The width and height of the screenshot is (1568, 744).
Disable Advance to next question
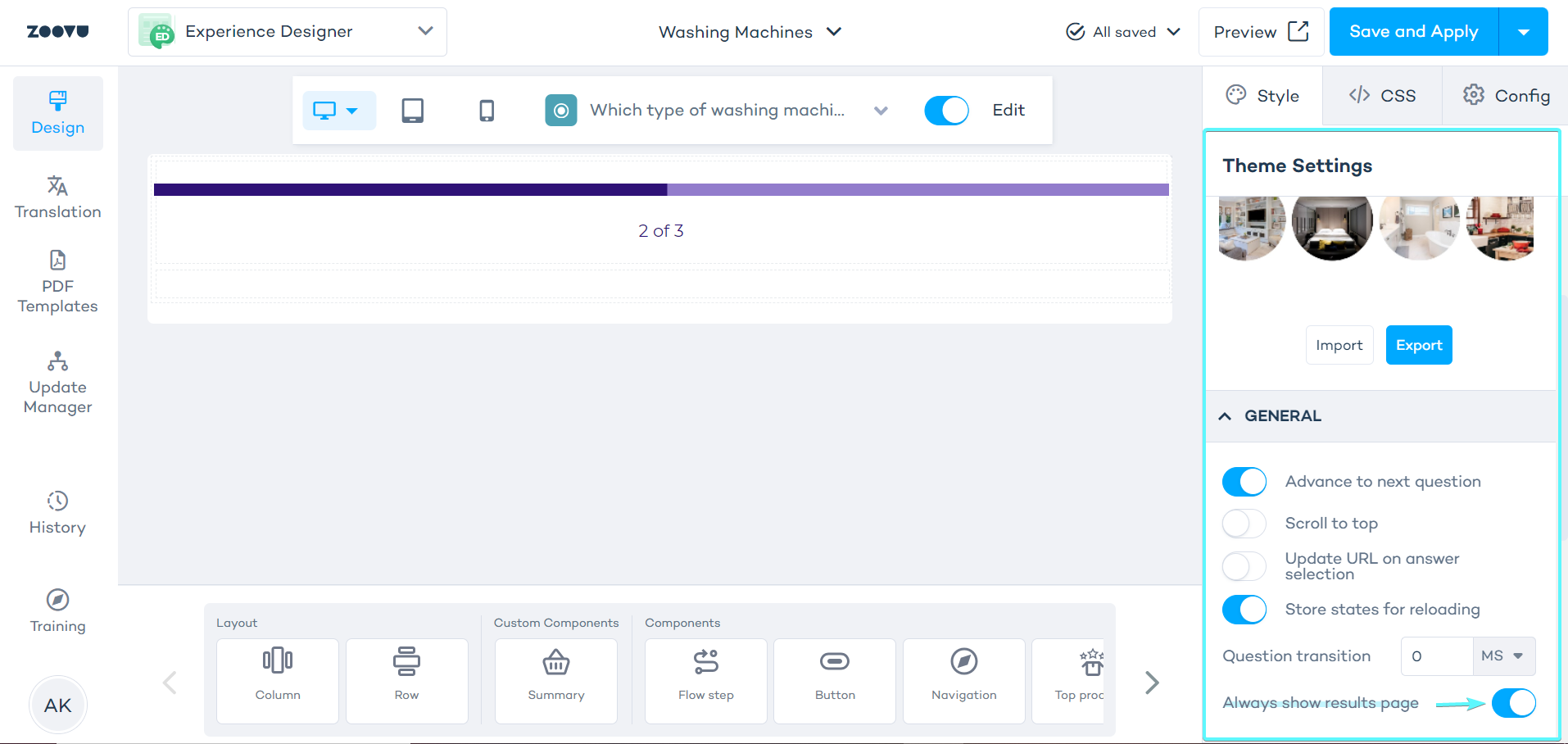point(1244,481)
